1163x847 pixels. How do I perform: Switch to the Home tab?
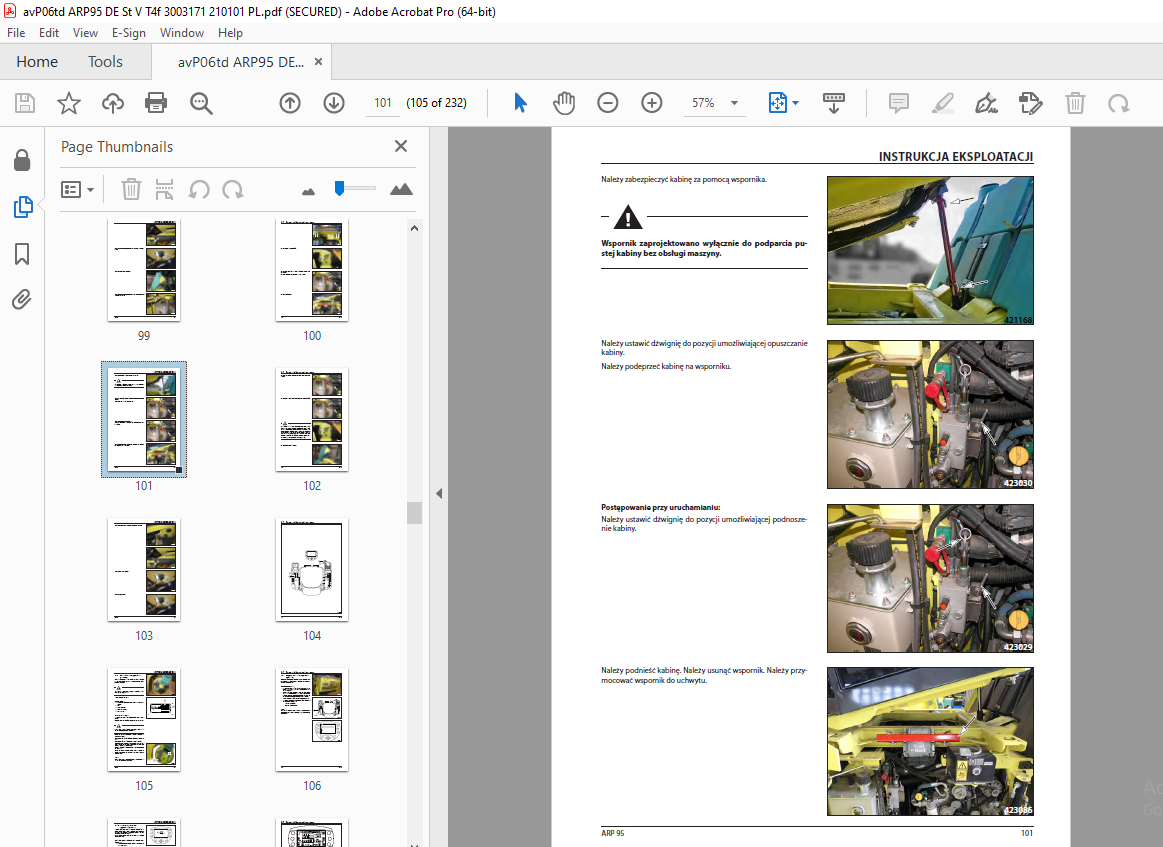click(x=37, y=62)
